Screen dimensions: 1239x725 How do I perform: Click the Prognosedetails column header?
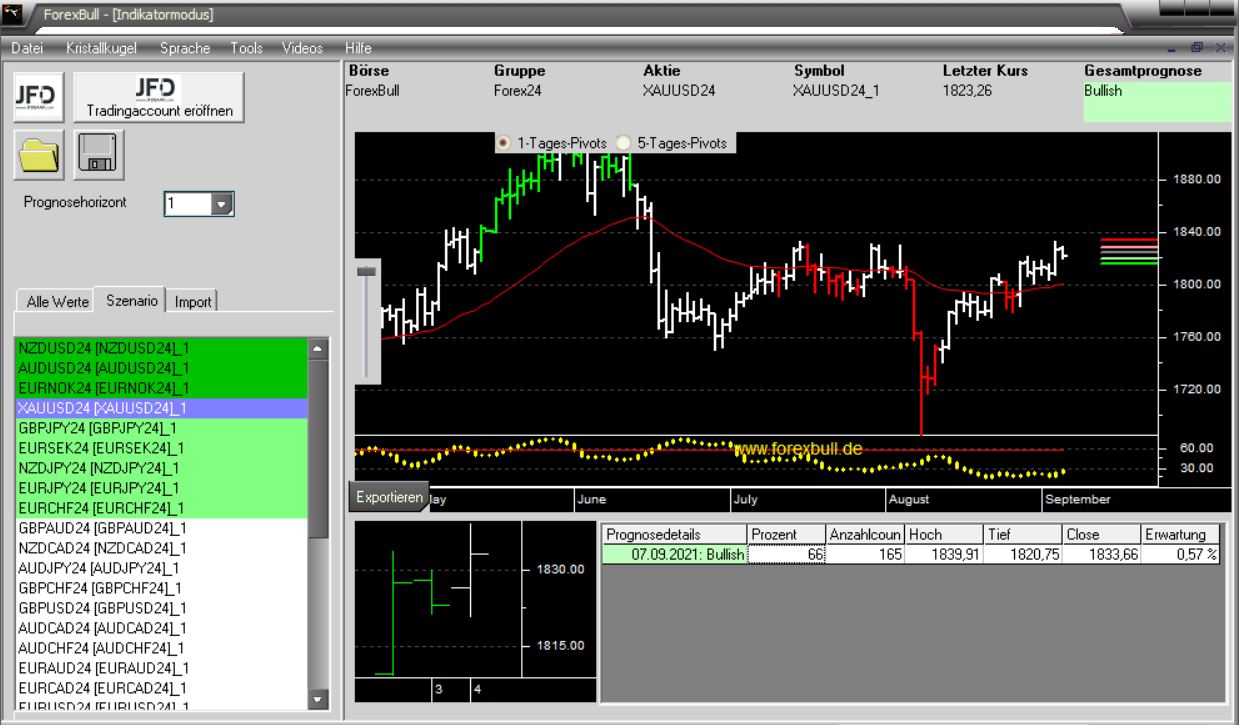[675, 535]
